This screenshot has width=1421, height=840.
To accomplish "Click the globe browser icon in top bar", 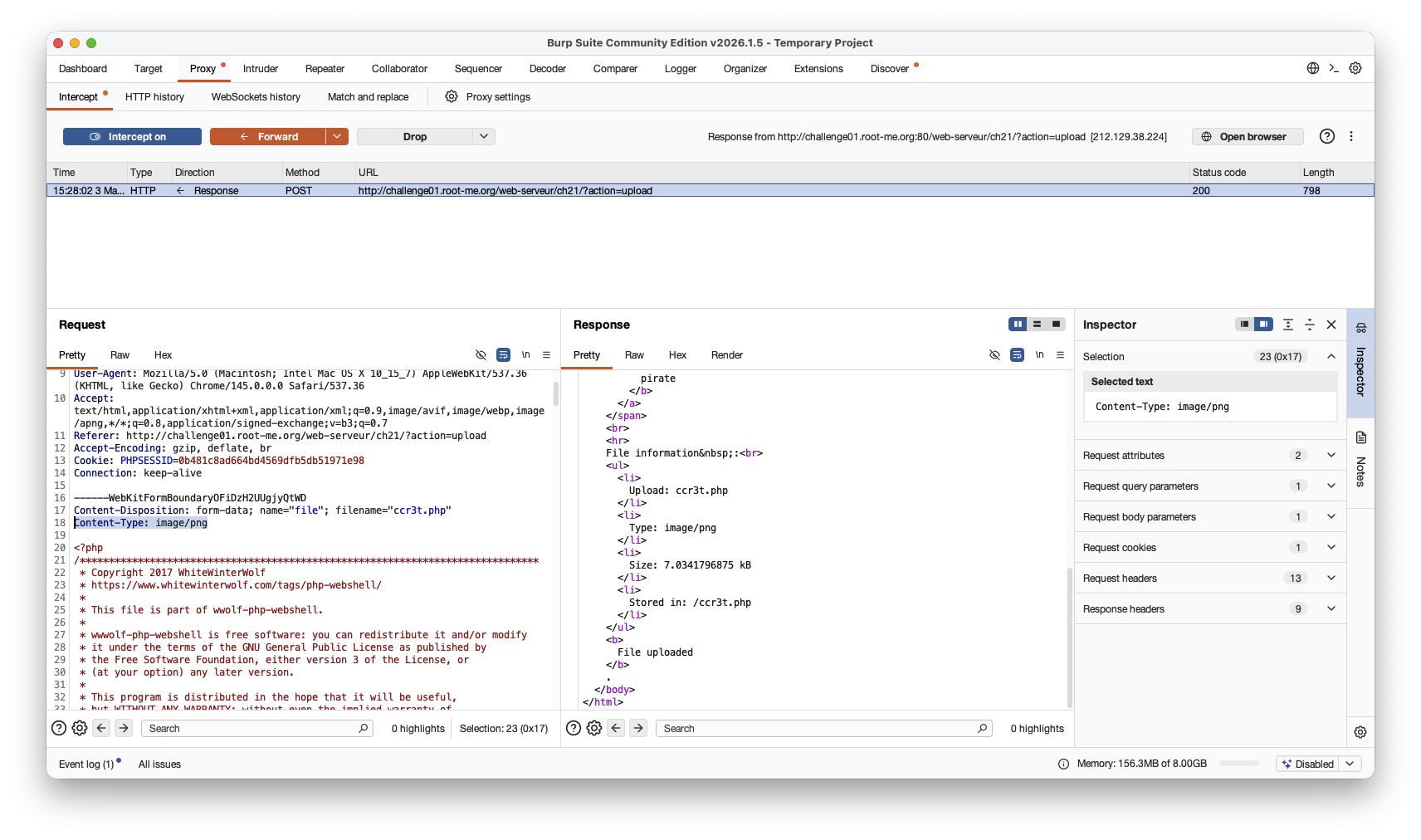I will (1313, 68).
